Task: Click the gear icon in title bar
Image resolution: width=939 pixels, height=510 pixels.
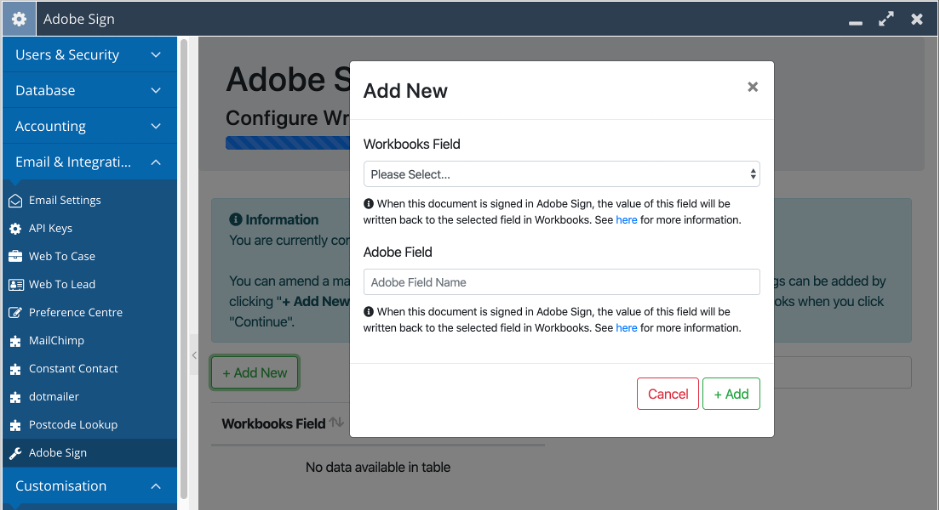Action: click(x=19, y=19)
